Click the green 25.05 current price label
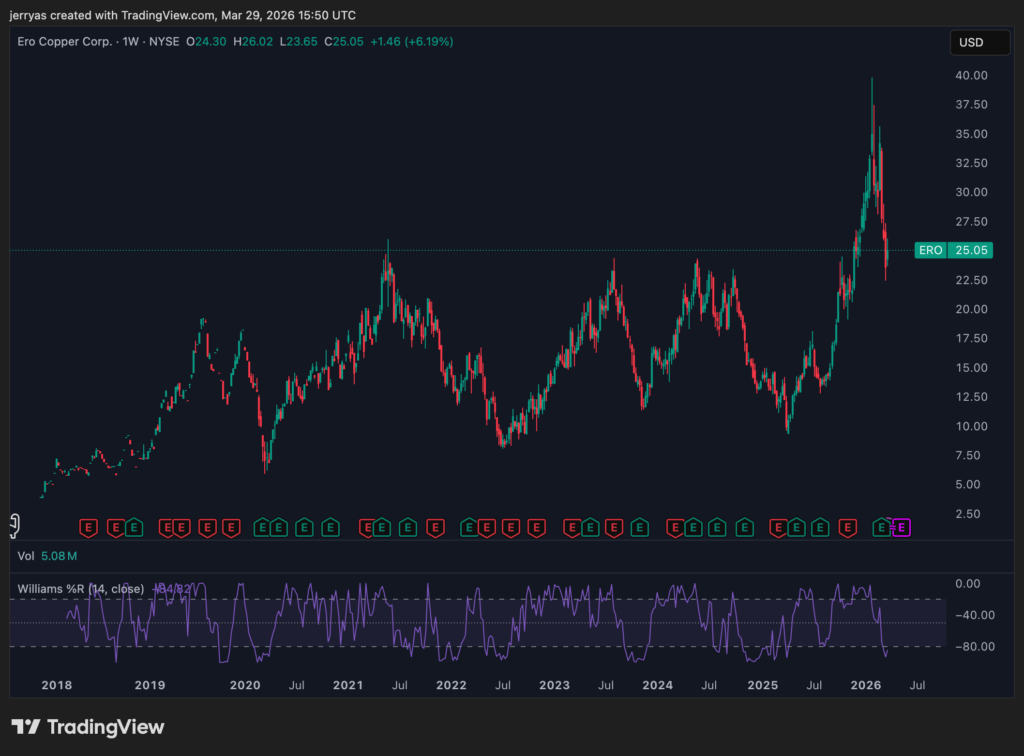The height and width of the screenshot is (756, 1024). (970, 250)
